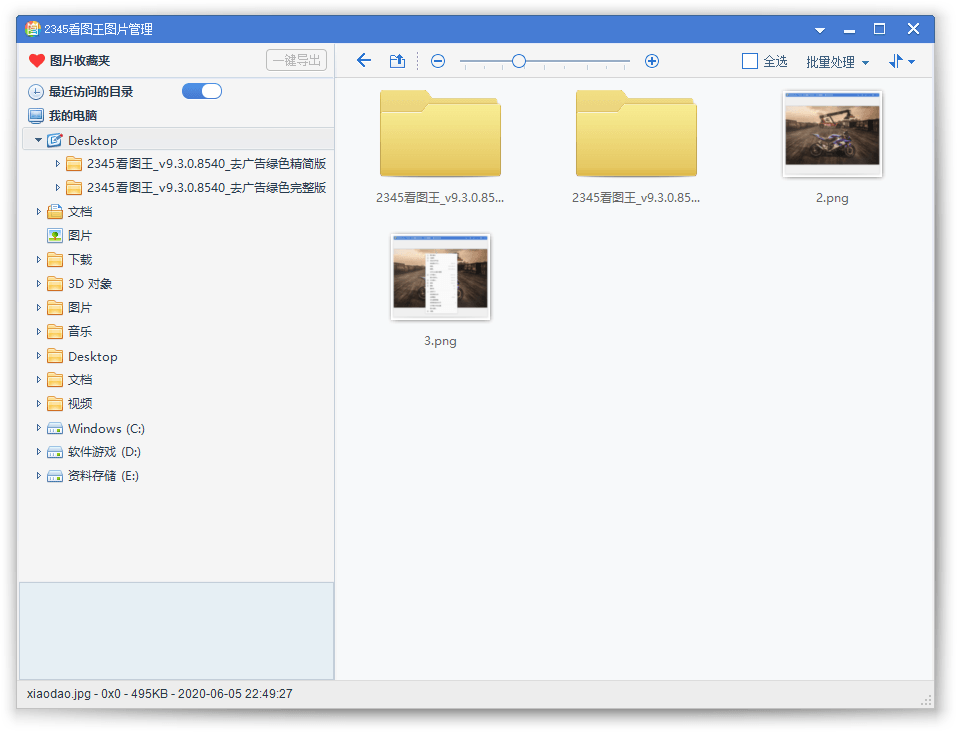957x732 pixels.
Task: Click the zoom out minus icon
Action: click(438, 61)
